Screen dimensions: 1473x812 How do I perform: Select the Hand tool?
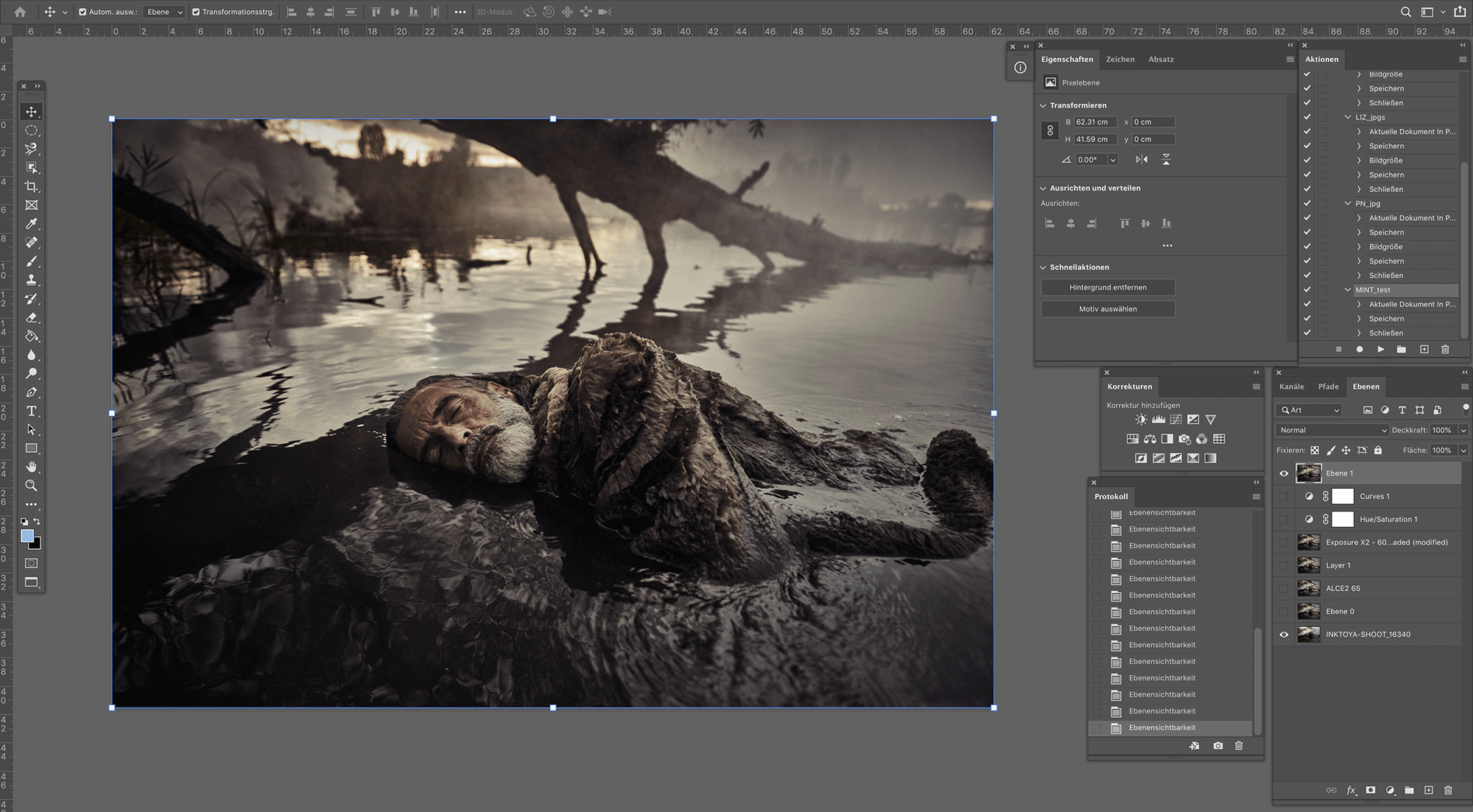(x=31, y=467)
